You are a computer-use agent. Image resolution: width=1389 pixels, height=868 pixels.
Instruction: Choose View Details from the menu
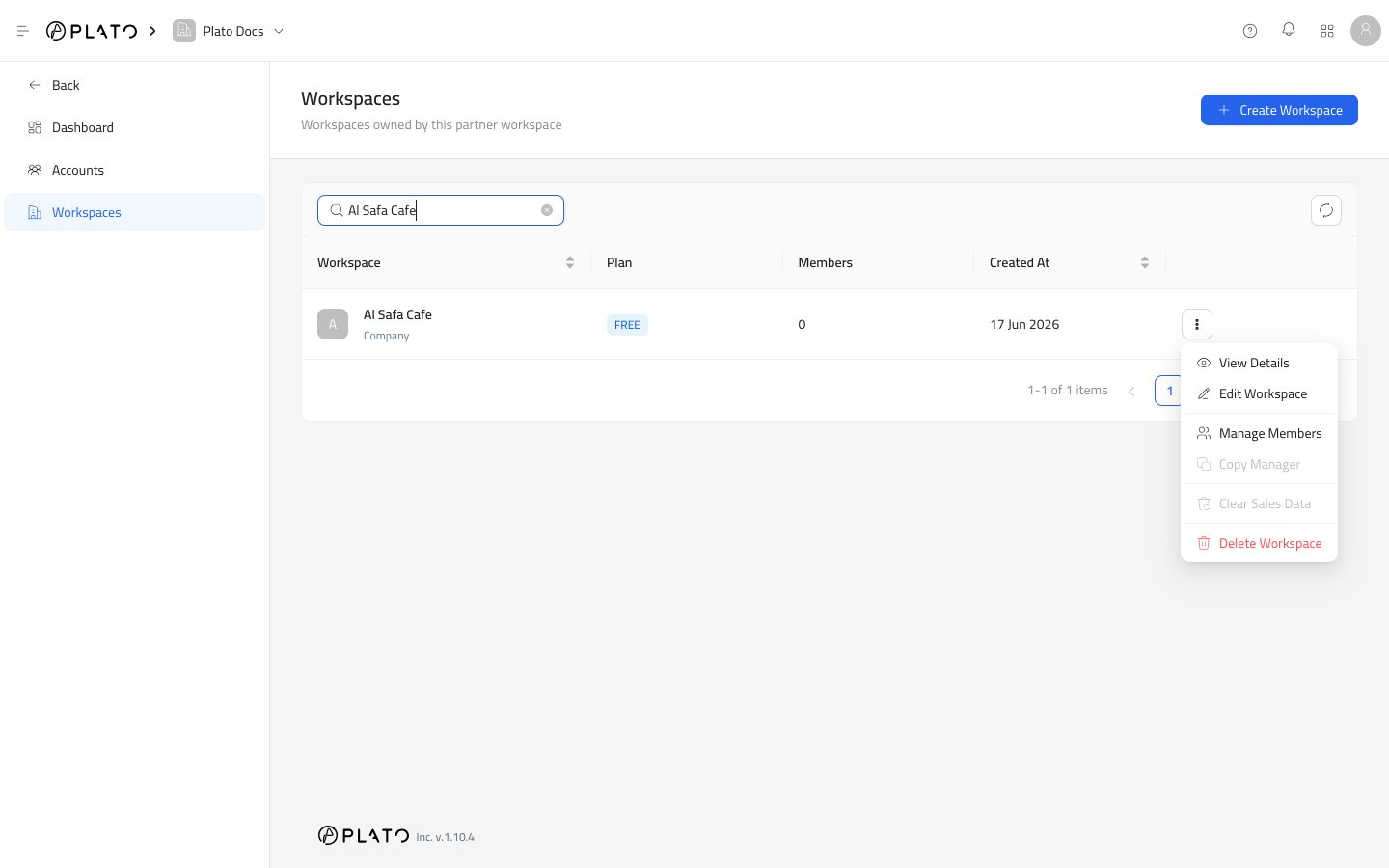coord(1259,363)
